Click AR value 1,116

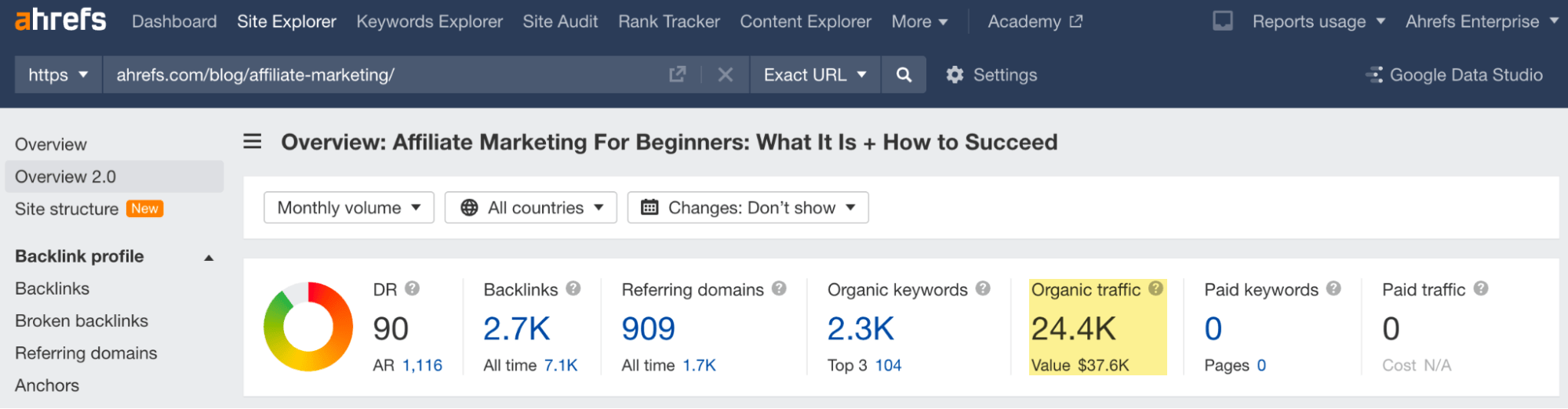pos(422,365)
